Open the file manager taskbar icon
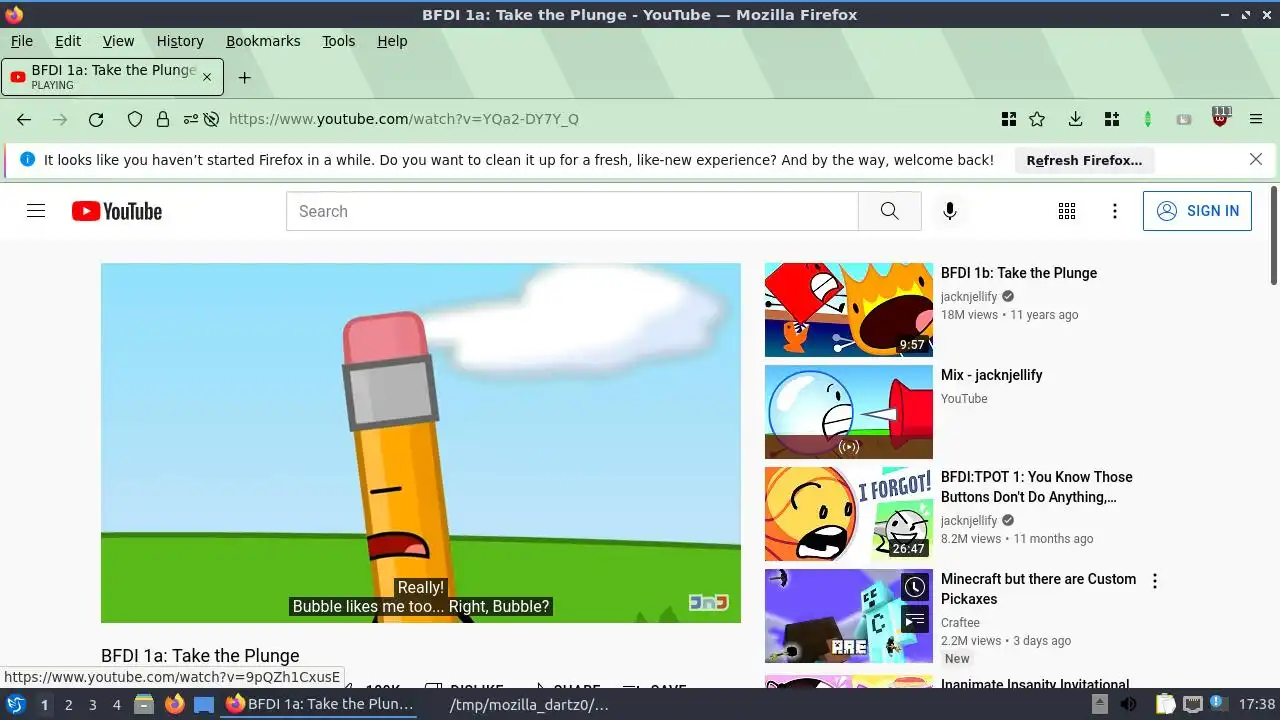 click(144, 704)
